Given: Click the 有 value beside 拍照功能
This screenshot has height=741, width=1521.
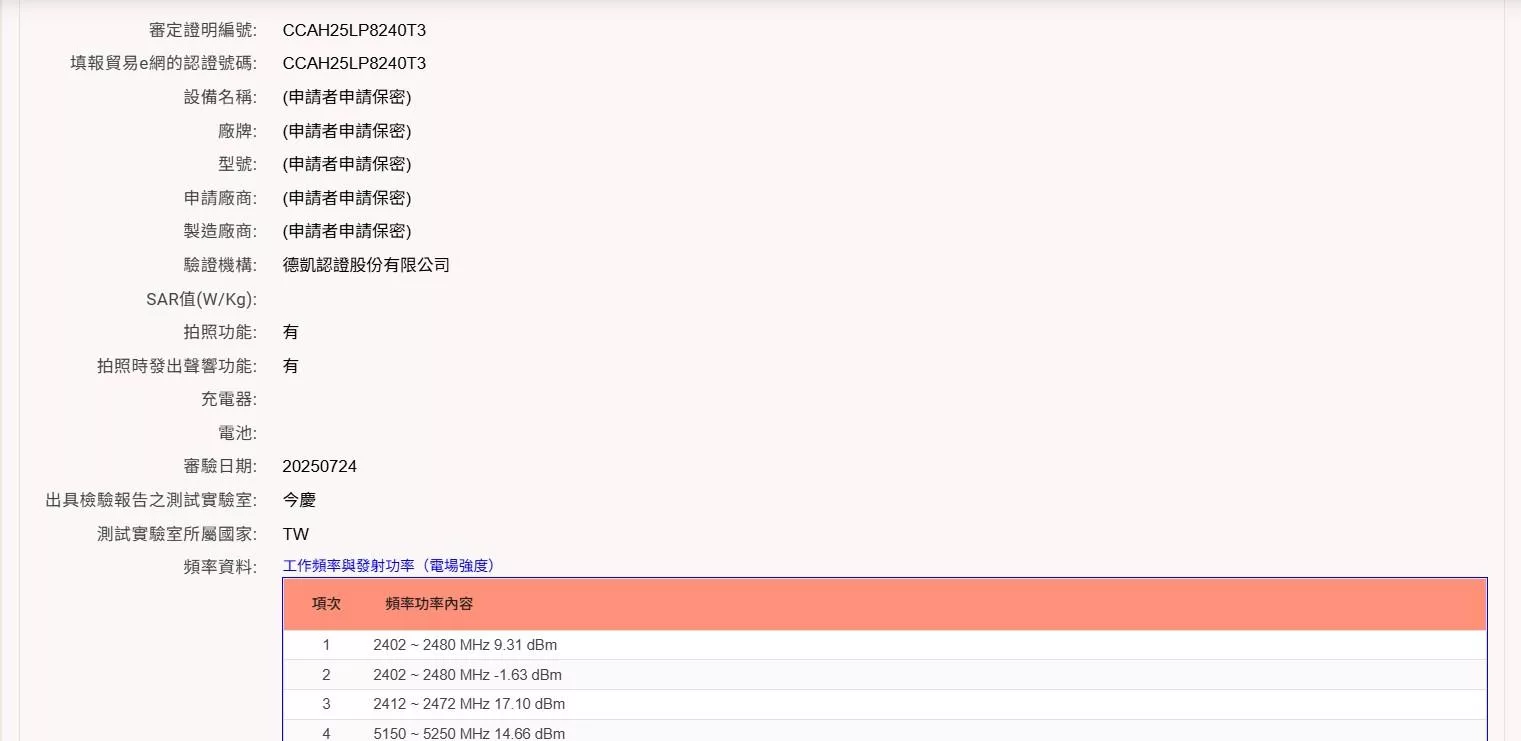Looking at the screenshot, I should pos(290,332).
